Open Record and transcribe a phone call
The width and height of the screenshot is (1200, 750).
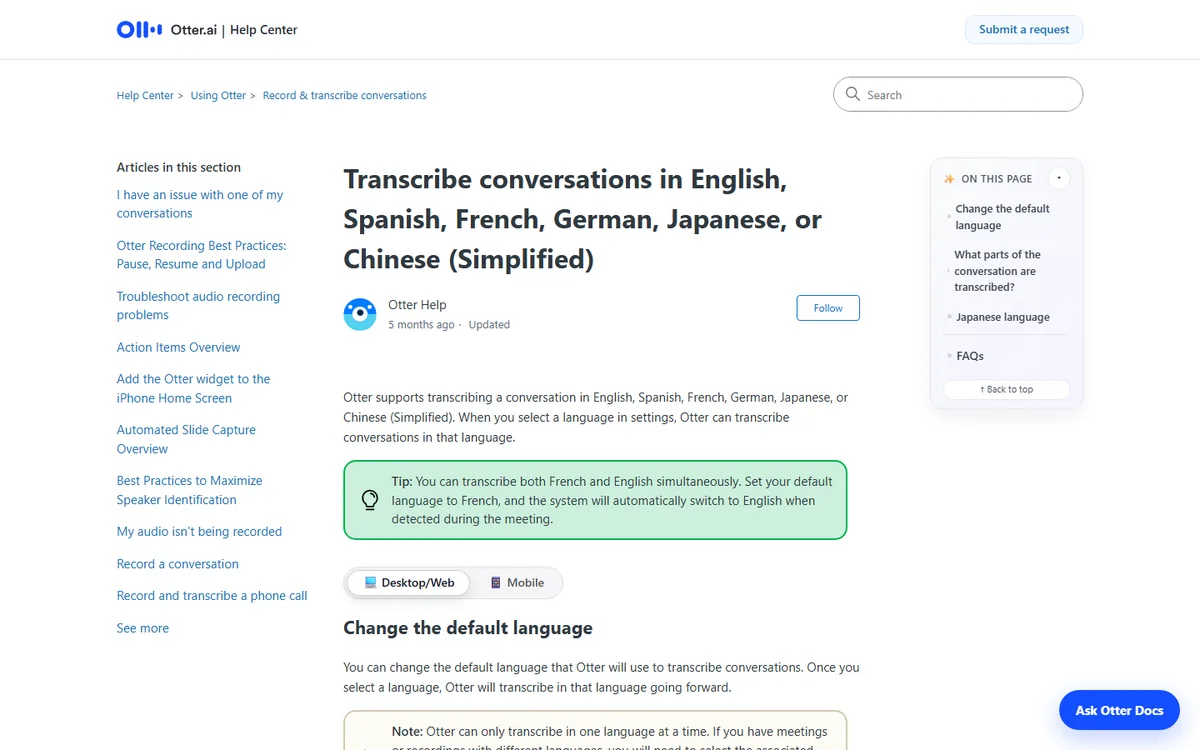coord(212,596)
